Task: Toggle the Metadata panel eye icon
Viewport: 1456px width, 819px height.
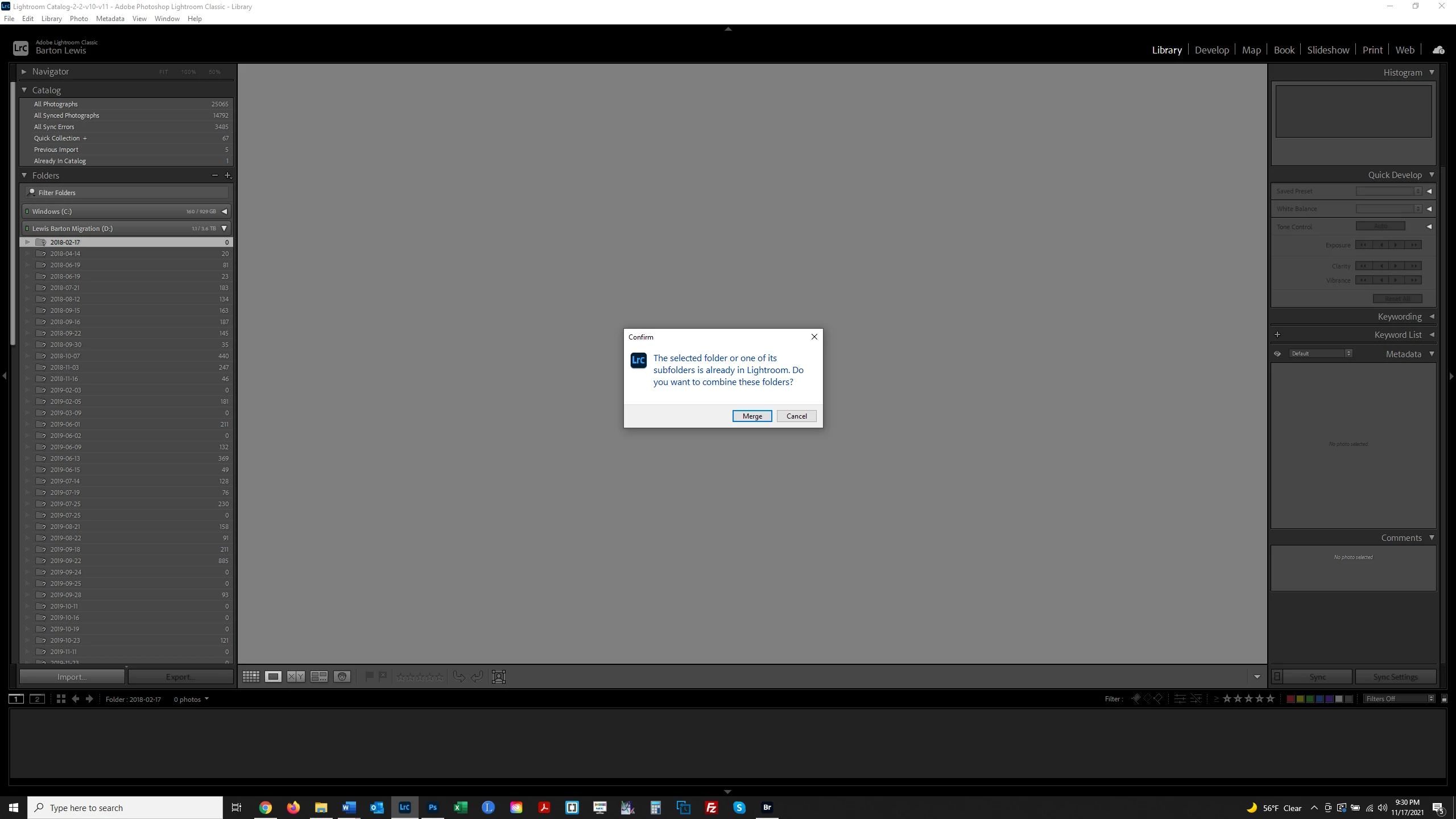Action: (x=1277, y=354)
